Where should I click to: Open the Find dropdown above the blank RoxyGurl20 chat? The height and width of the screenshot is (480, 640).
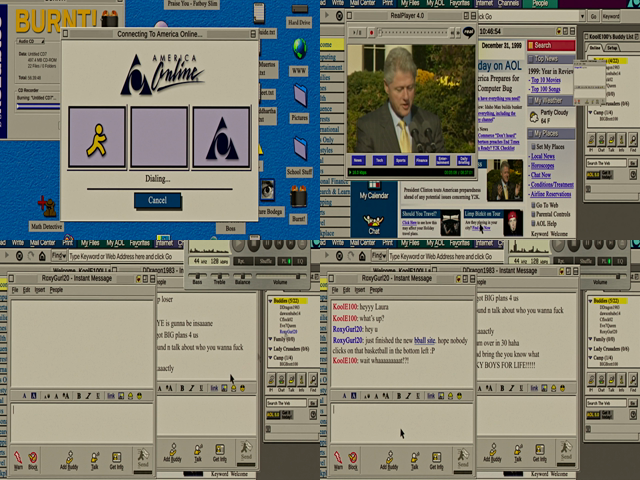59,256
